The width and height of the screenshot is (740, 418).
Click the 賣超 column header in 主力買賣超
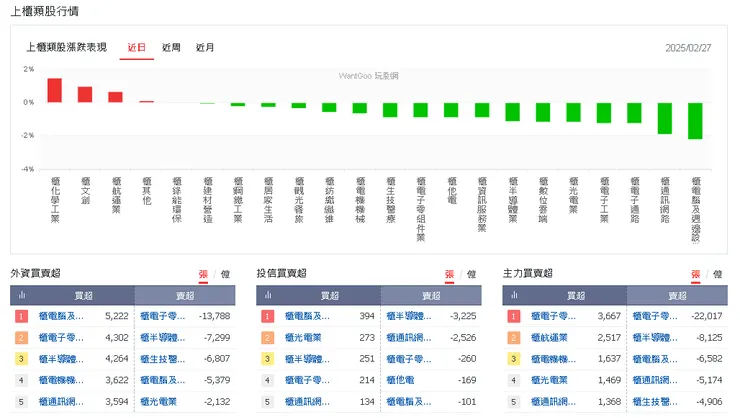(x=678, y=296)
